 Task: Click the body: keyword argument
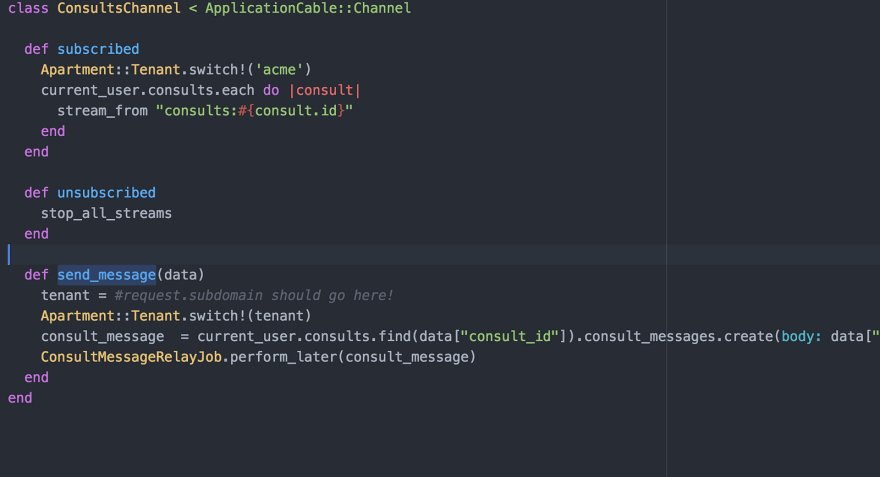click(801, 337)
